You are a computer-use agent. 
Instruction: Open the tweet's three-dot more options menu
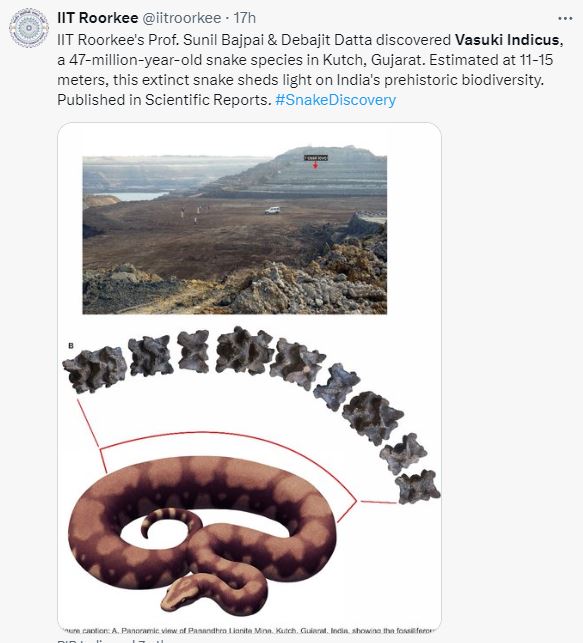tap(565, 18)
